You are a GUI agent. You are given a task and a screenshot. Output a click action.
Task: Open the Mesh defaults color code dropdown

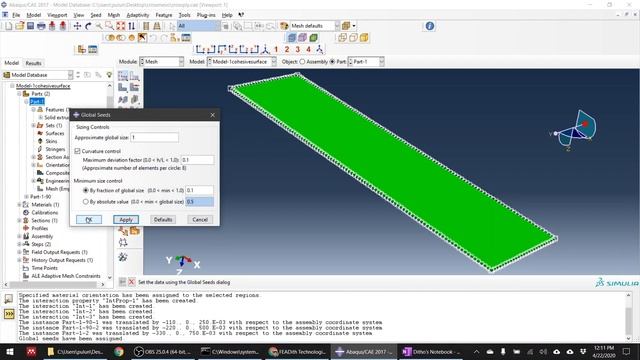pyautogui.click(x=314, y=26)
